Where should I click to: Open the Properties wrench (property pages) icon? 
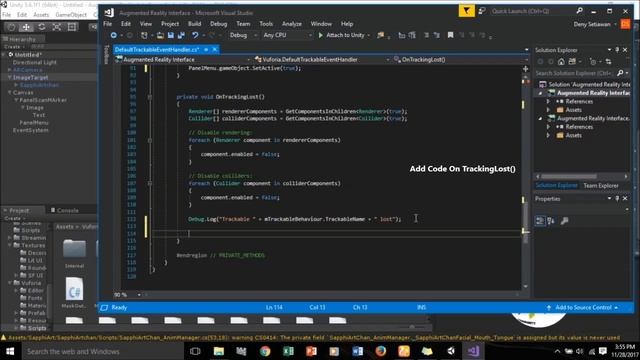coord(564,221)
